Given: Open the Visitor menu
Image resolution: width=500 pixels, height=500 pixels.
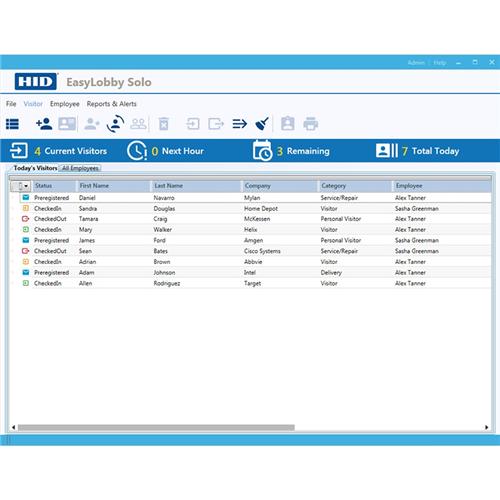Looking at the screenshot, I should tap(33, 104).
